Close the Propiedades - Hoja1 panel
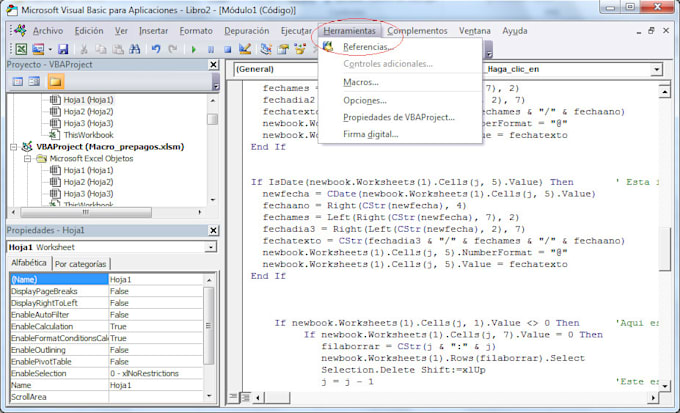Viewport: 680px width, 413px height. click(x=212, y=230)
